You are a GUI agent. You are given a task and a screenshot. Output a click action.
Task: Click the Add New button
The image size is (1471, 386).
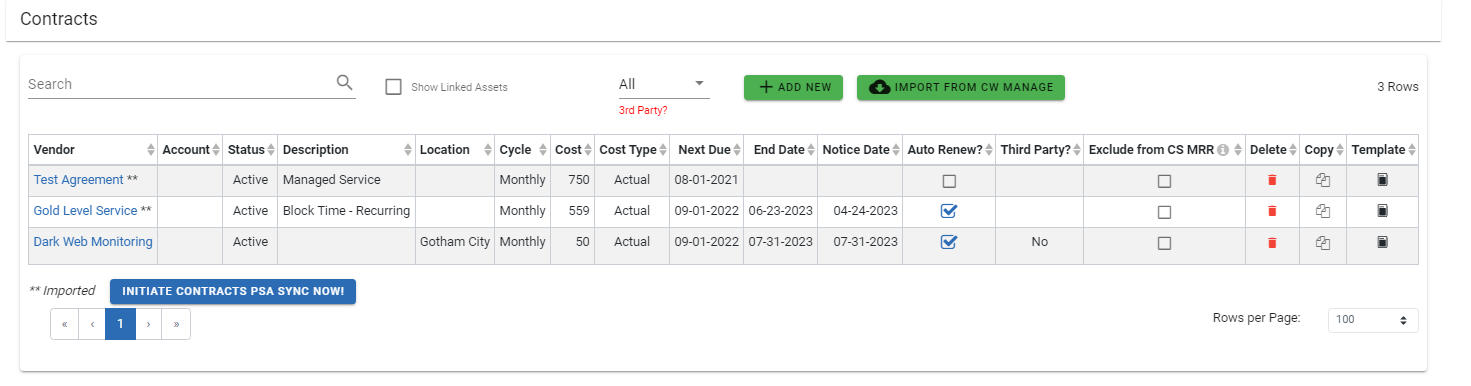coord(794,87)
